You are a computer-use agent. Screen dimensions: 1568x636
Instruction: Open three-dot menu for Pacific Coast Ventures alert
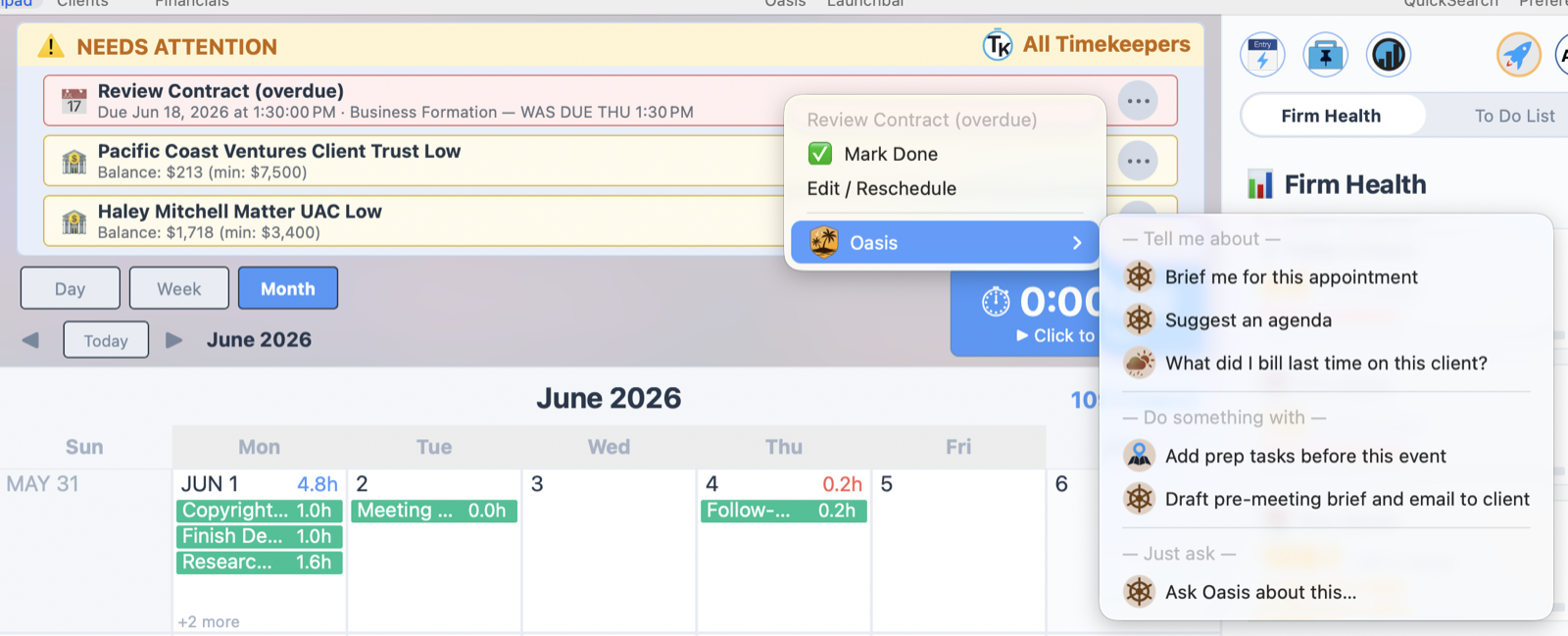1138,161
